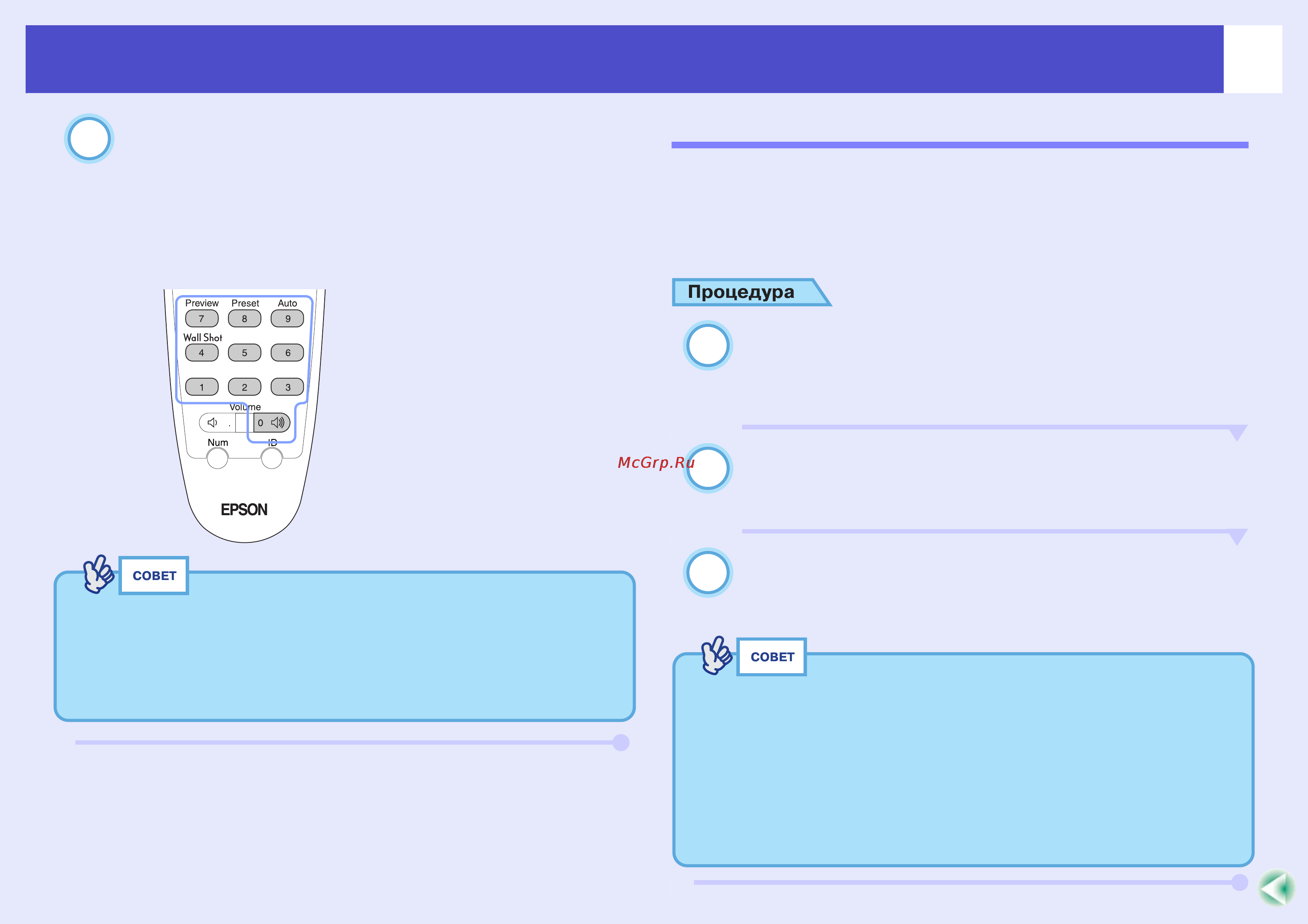Click remote number button 2
1308x924 pixels.
[x=244, y=387]
